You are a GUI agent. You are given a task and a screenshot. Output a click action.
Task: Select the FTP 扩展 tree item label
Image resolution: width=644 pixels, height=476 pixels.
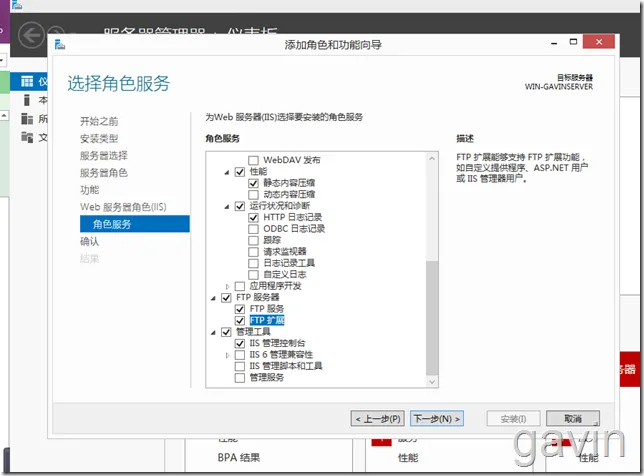tap(267, 320)
